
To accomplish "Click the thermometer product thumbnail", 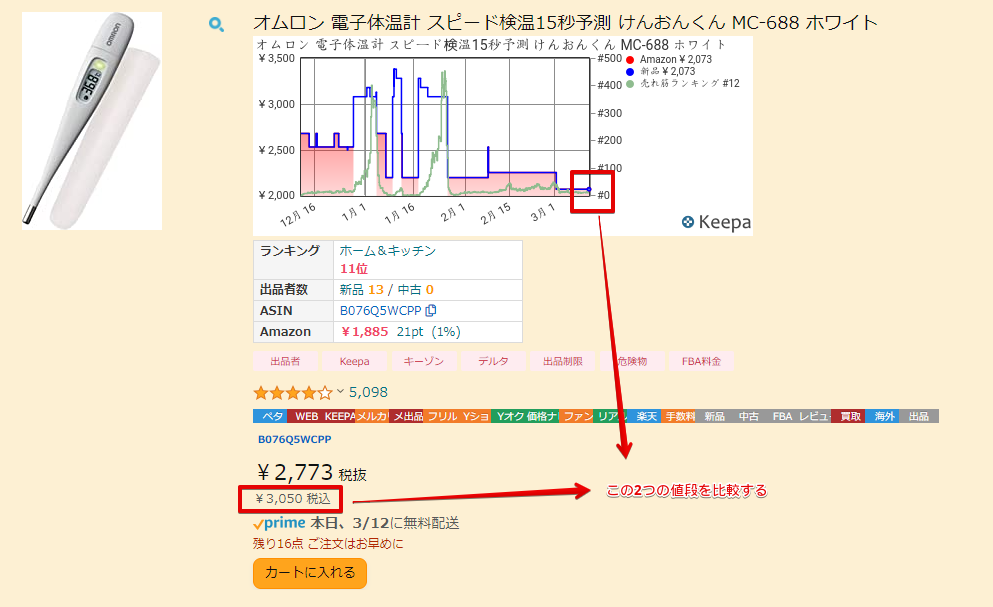I will (92, 121).
